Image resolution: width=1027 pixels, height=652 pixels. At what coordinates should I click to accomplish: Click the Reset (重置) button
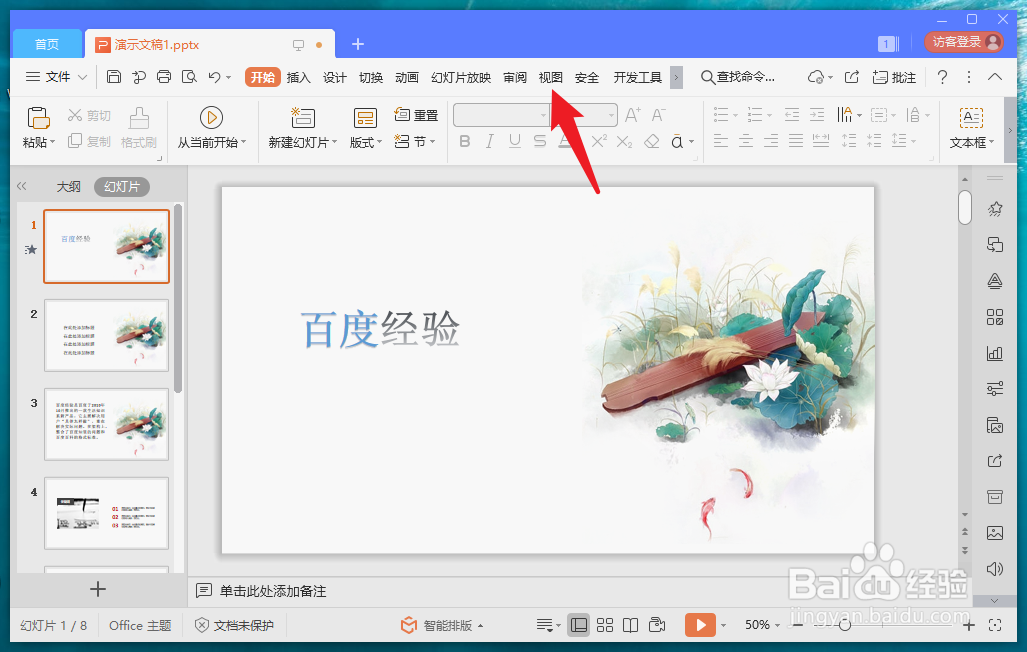click(417, 115)
